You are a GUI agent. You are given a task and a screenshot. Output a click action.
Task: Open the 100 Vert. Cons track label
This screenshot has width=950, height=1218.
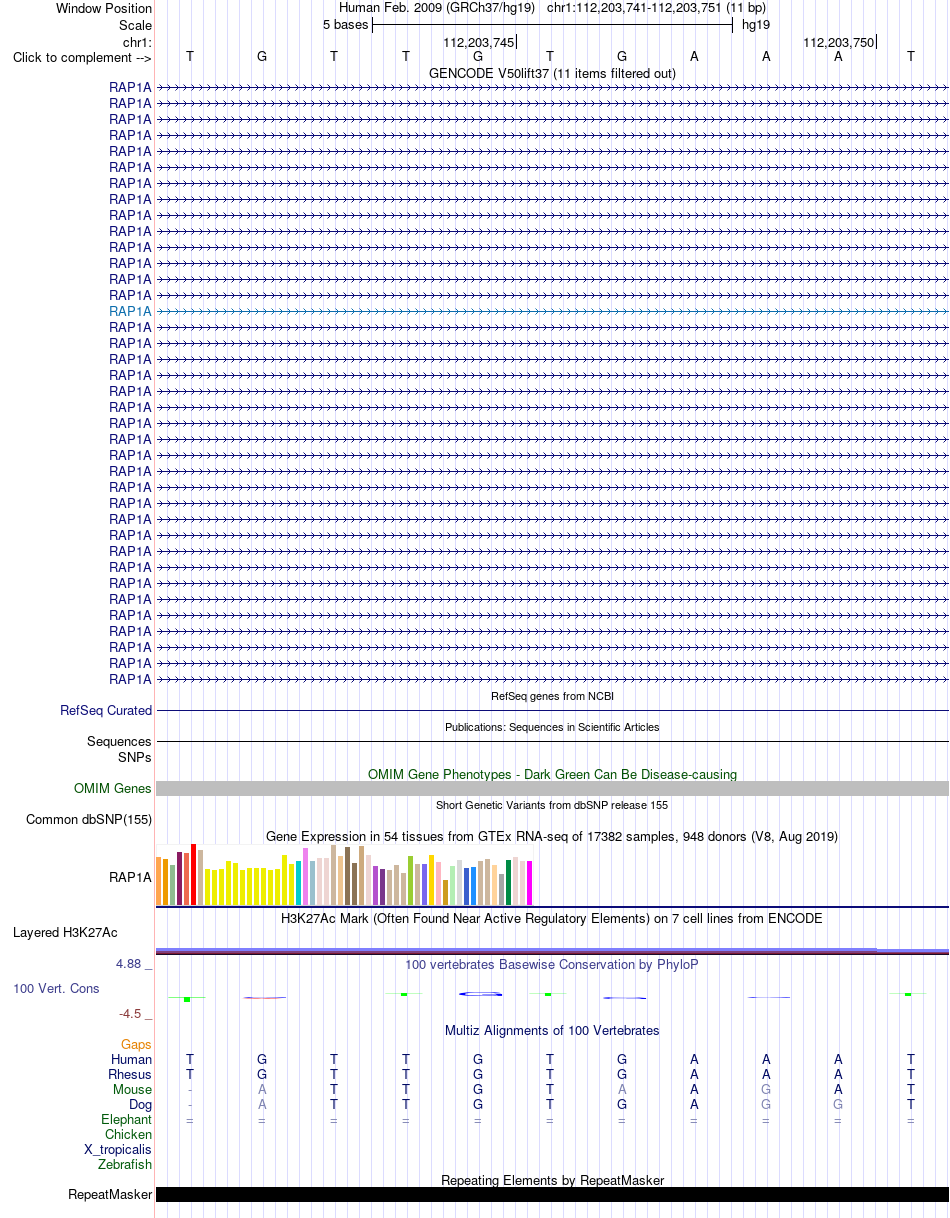click(x=56, y=988)
